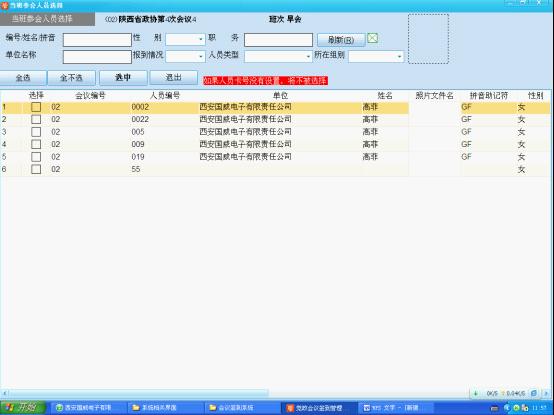Sort by the 人员编号 column header
This screenshot has height=415, width=554.
165,95
